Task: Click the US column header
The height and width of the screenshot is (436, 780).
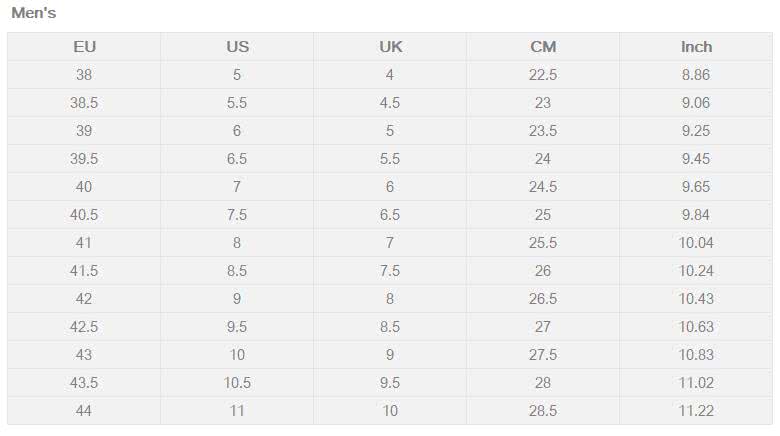Action: [x=237, y=47]
